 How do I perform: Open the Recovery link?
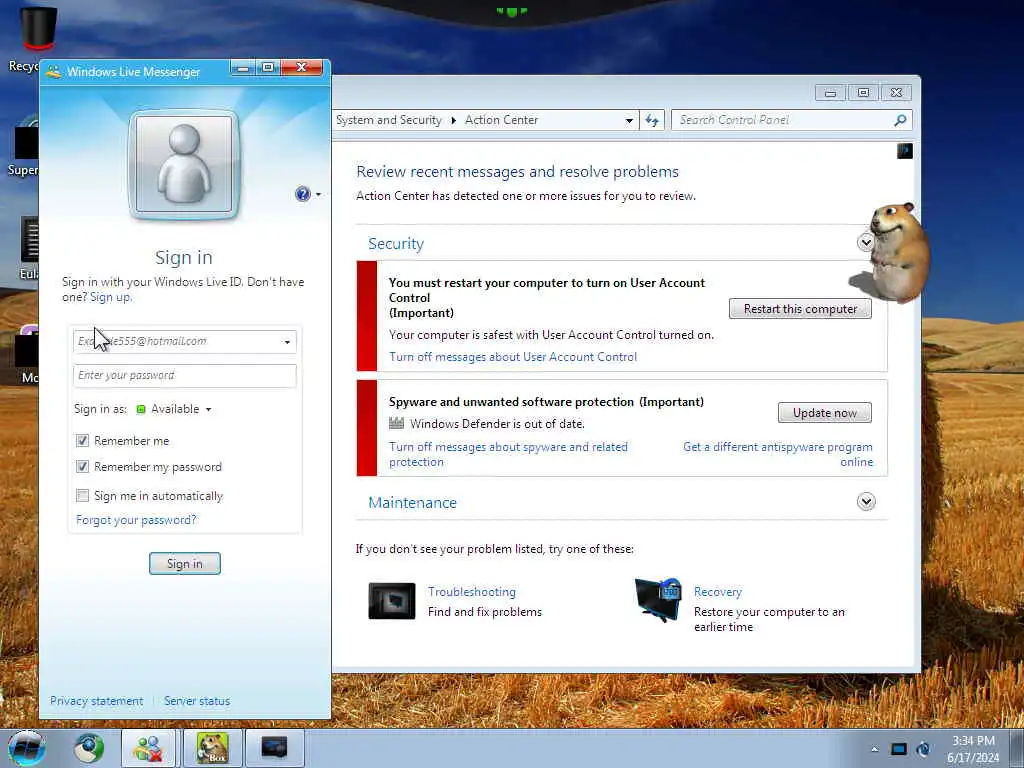[x=718, y=592]
